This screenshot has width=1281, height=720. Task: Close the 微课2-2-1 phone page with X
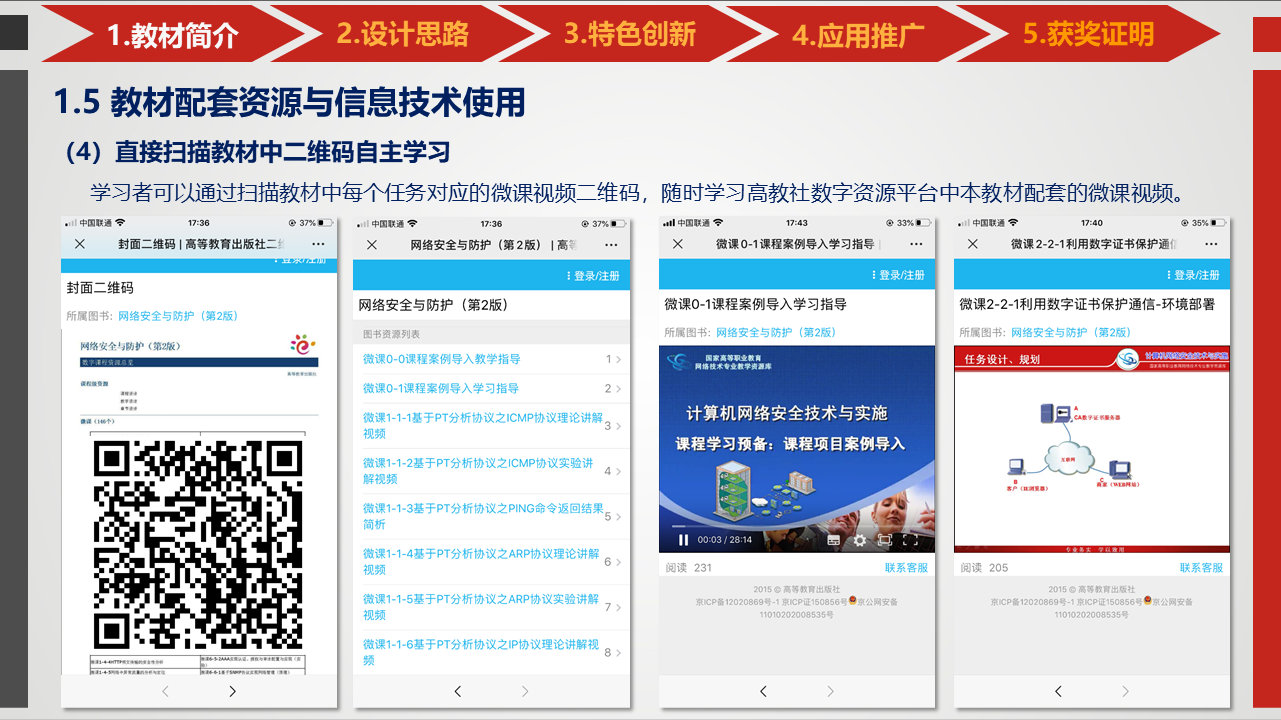[x=972, y=244]
